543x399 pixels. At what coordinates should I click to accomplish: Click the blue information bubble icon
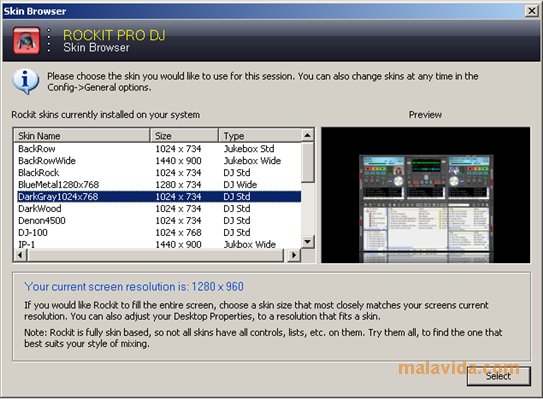click(x=25, y=81)
